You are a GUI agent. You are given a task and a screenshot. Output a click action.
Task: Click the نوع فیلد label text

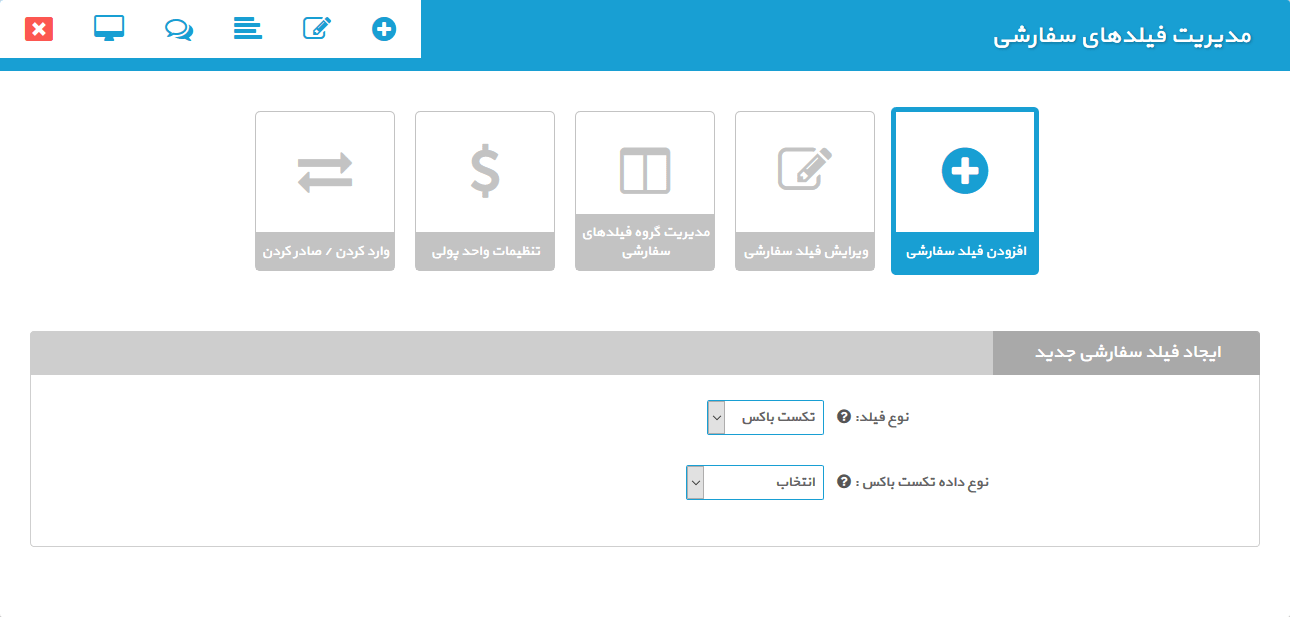point(885,417)
